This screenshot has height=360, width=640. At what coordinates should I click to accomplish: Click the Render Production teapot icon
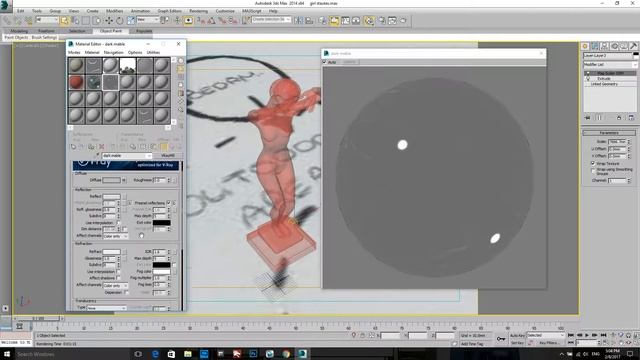click(403, 20)
